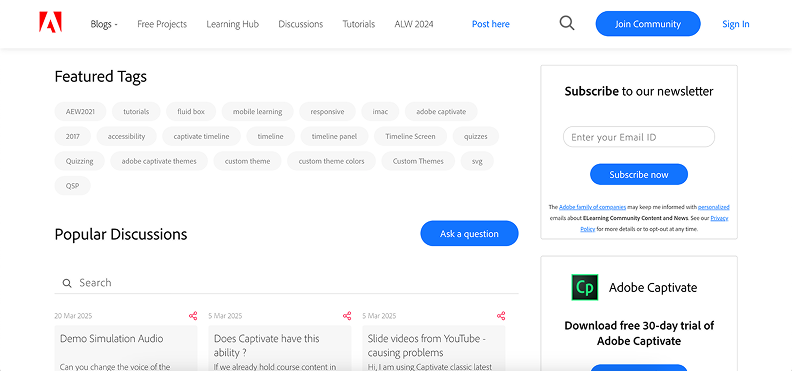The image size is (792, 371).
Task: Click the Subscribe now button
Action: coord(639,175)
